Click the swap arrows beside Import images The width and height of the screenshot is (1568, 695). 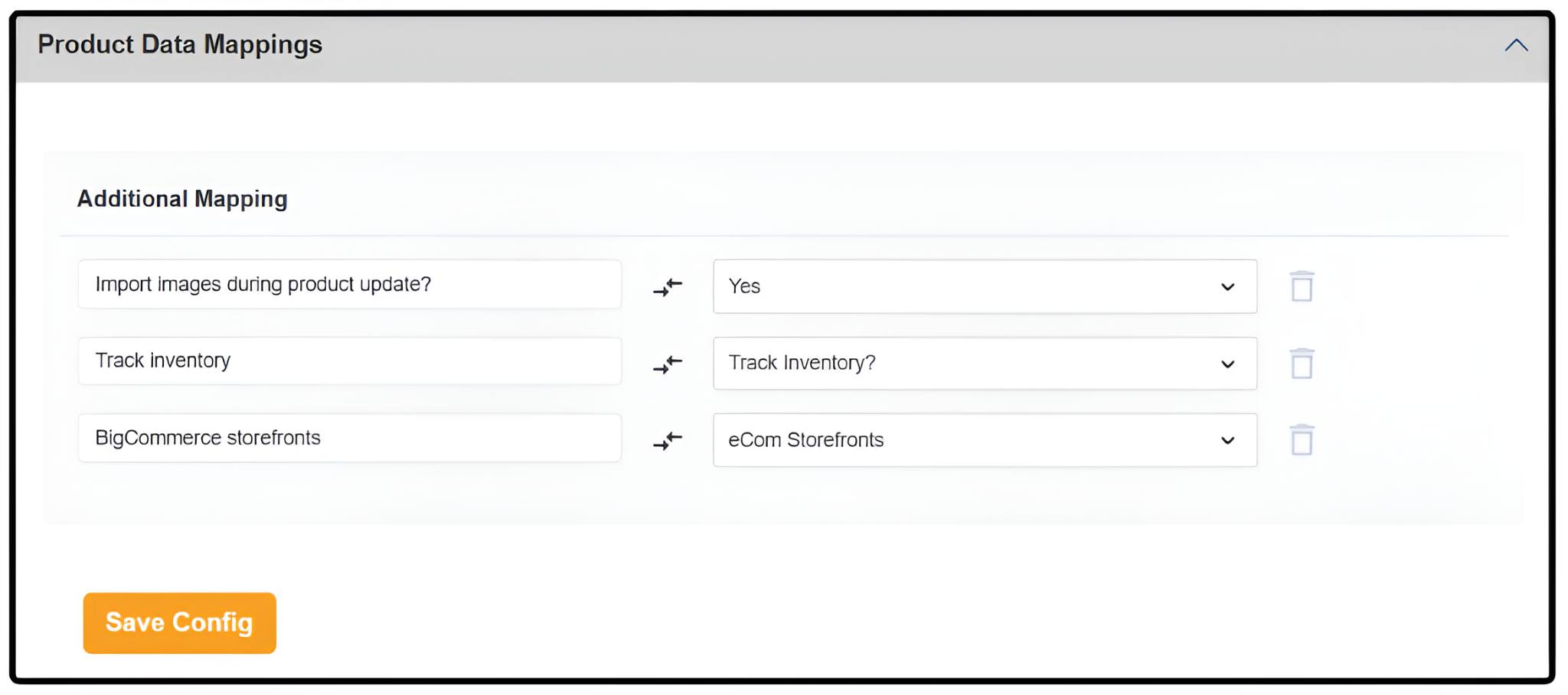point(668,287)
